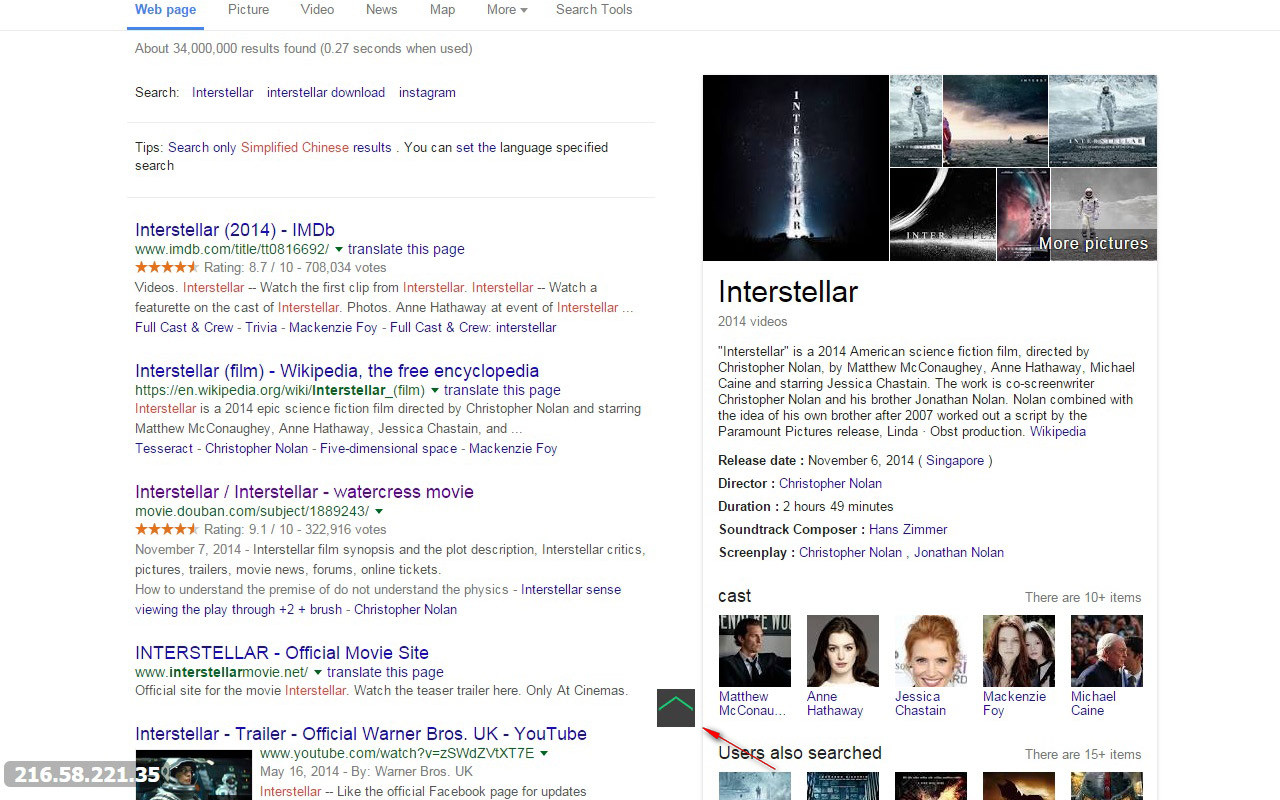The height and width of the screenshot is (800, 1280).
Task: Click 'Singapore' release date link
Action: 955,461
